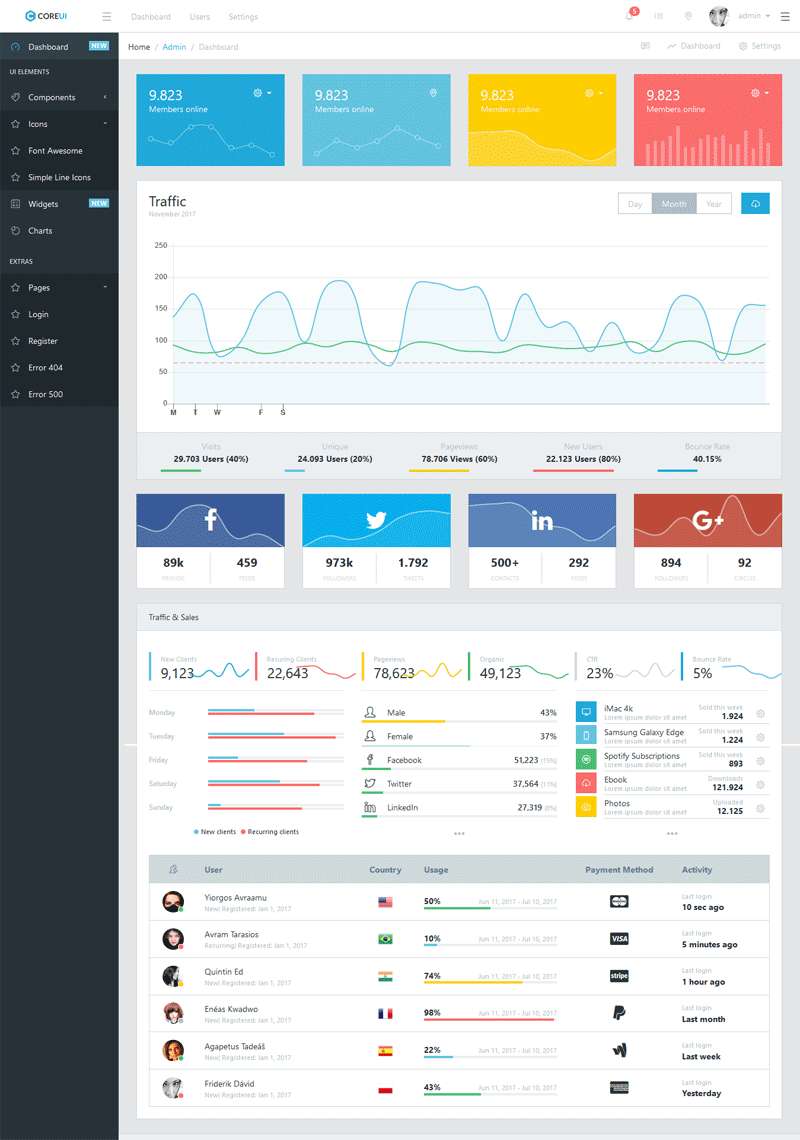This screenshot has width=800, height=1140.
Task: Open the notifications bell icon
Action: tap(629, 16)
